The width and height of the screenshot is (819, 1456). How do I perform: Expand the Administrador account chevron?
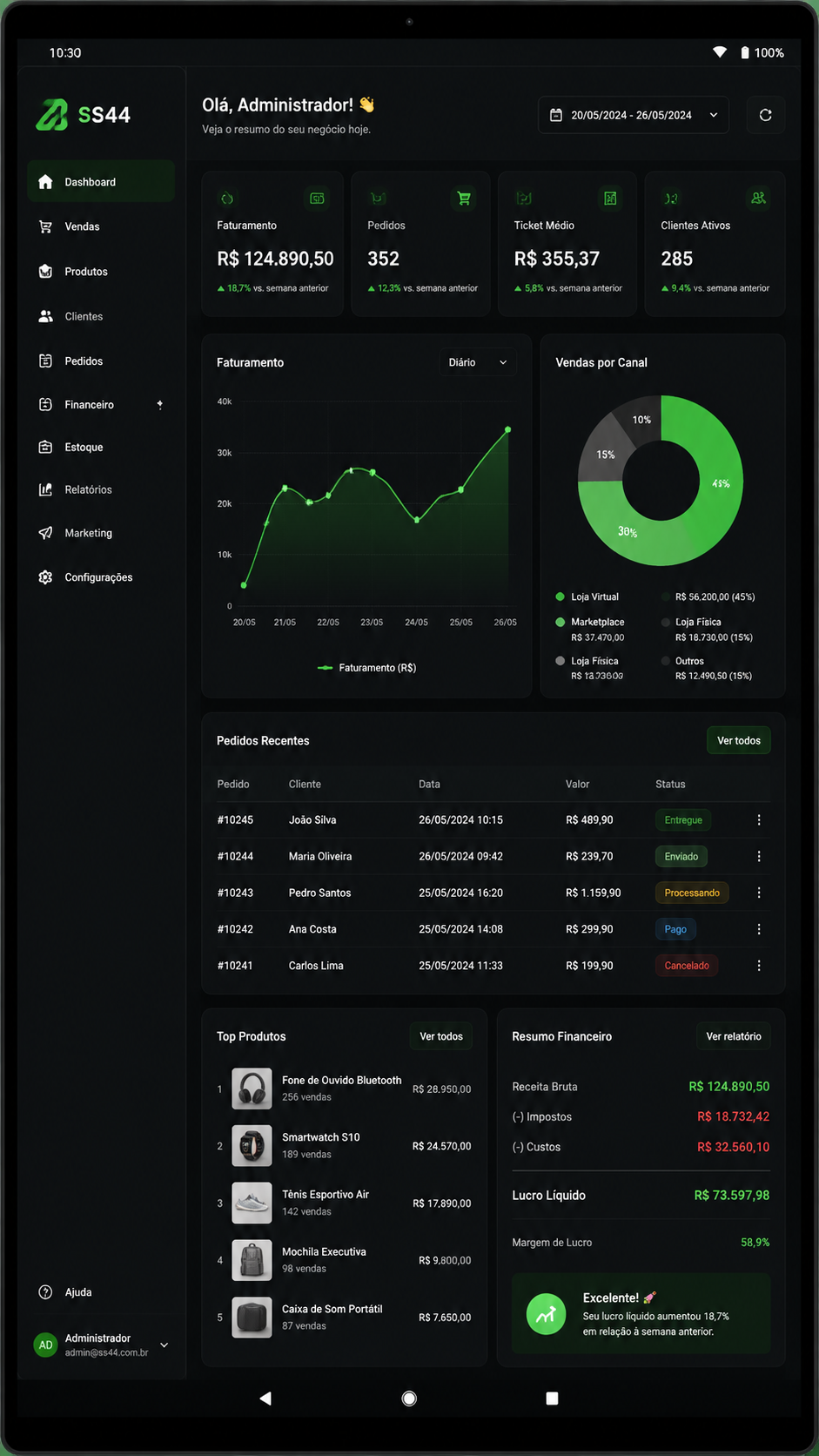coord(164,1345)
